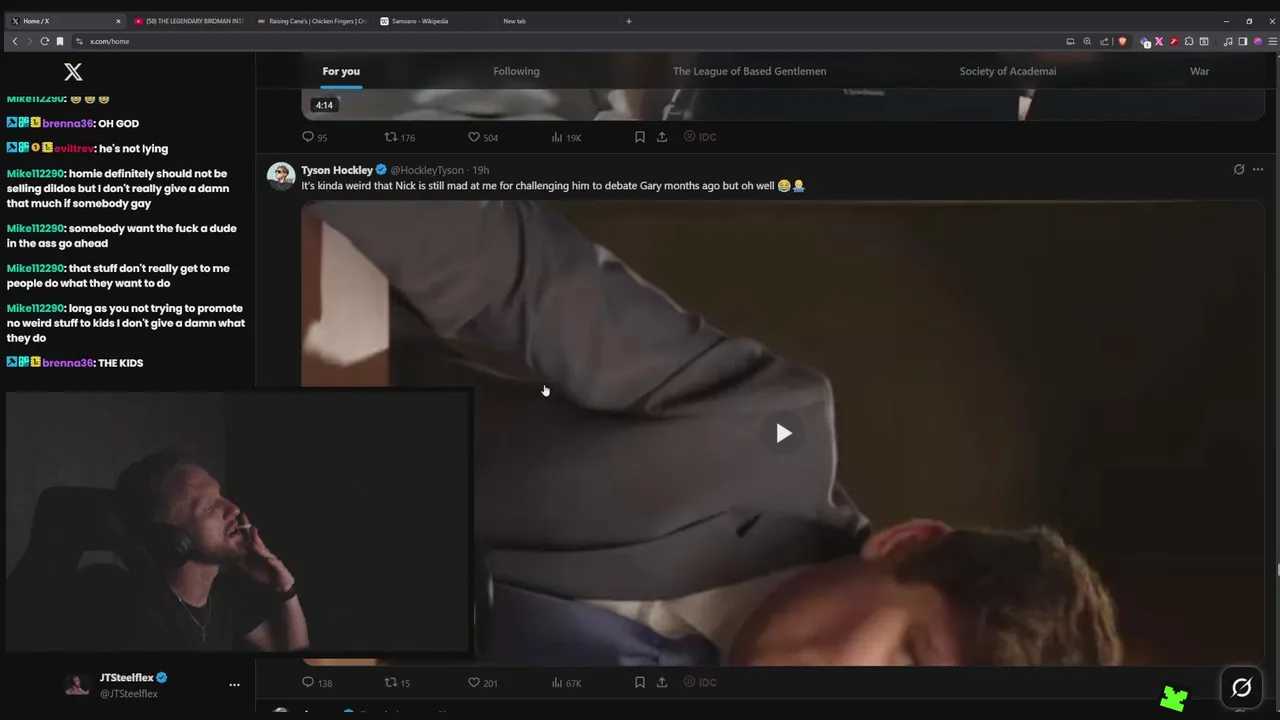Click chat message "he's not lying"
1280x720 pixels.
pyautogui.click(x=133, y=148)
